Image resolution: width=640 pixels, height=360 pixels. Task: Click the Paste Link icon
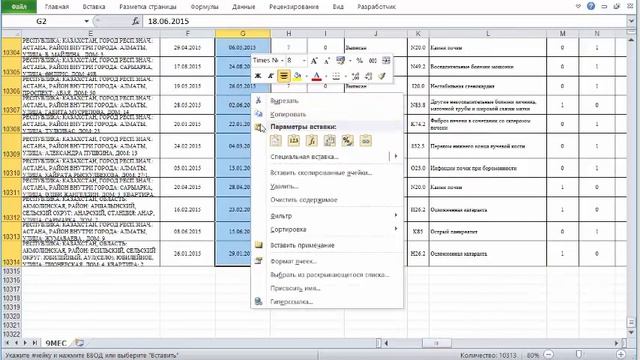pos(365,140)
